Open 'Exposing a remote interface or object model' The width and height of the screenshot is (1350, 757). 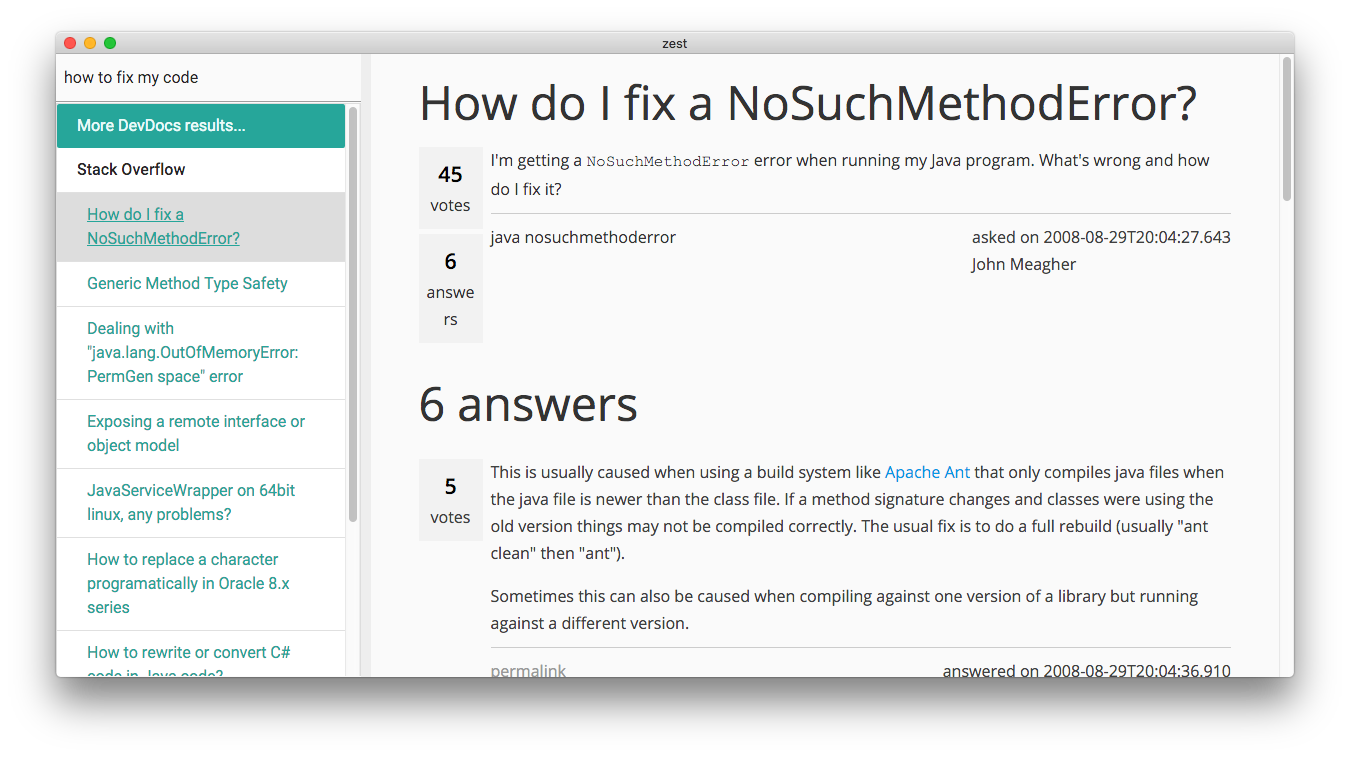click(201, 434)
